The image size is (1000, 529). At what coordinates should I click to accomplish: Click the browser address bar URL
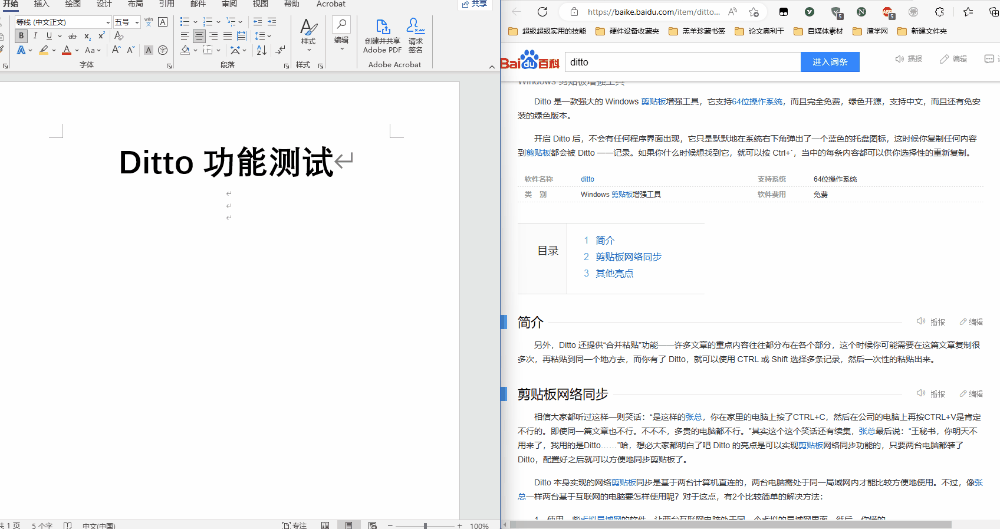[x=653, y=11]
